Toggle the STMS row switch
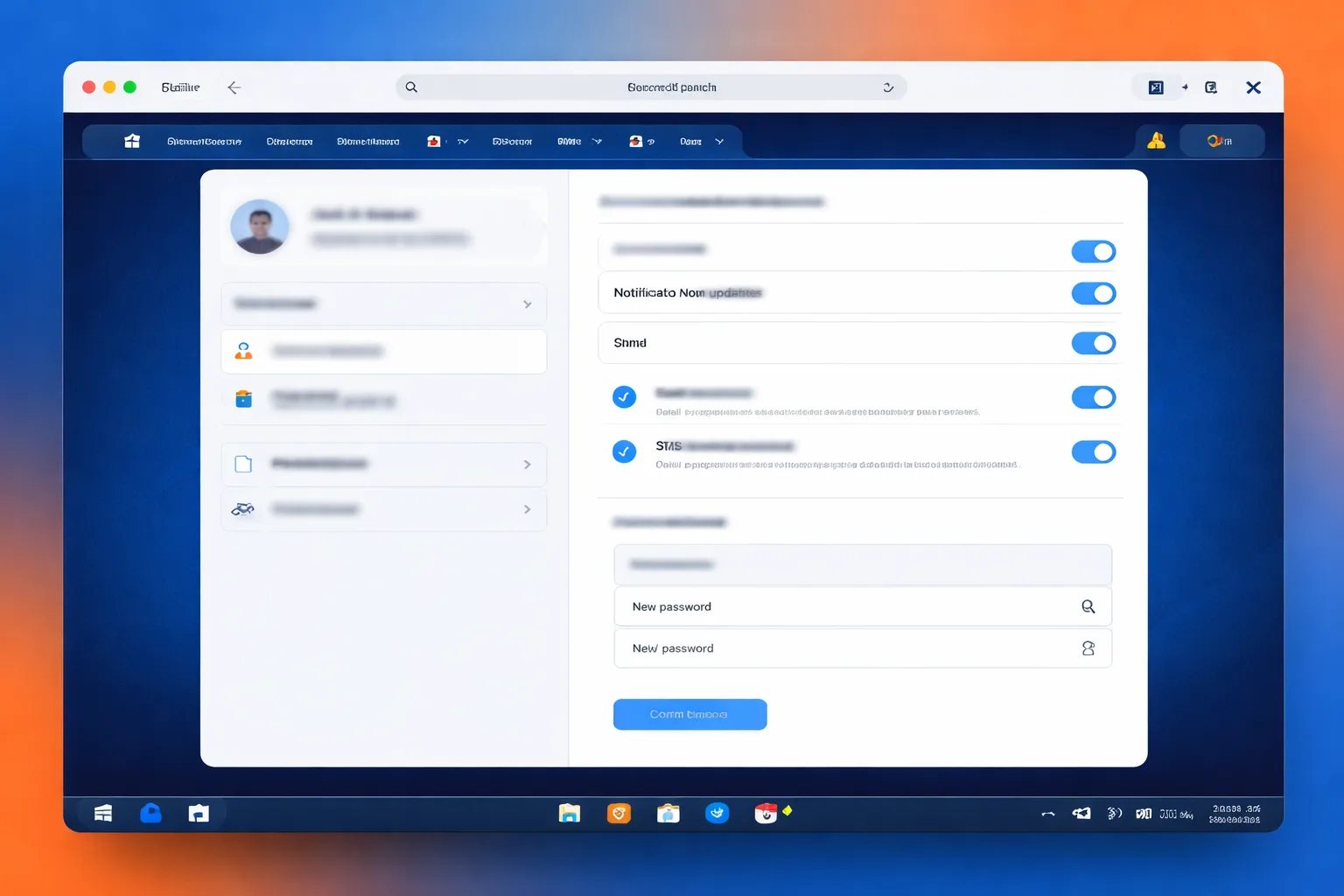The height and width of the screenshot is (896, 1344). click(1094, 451)
